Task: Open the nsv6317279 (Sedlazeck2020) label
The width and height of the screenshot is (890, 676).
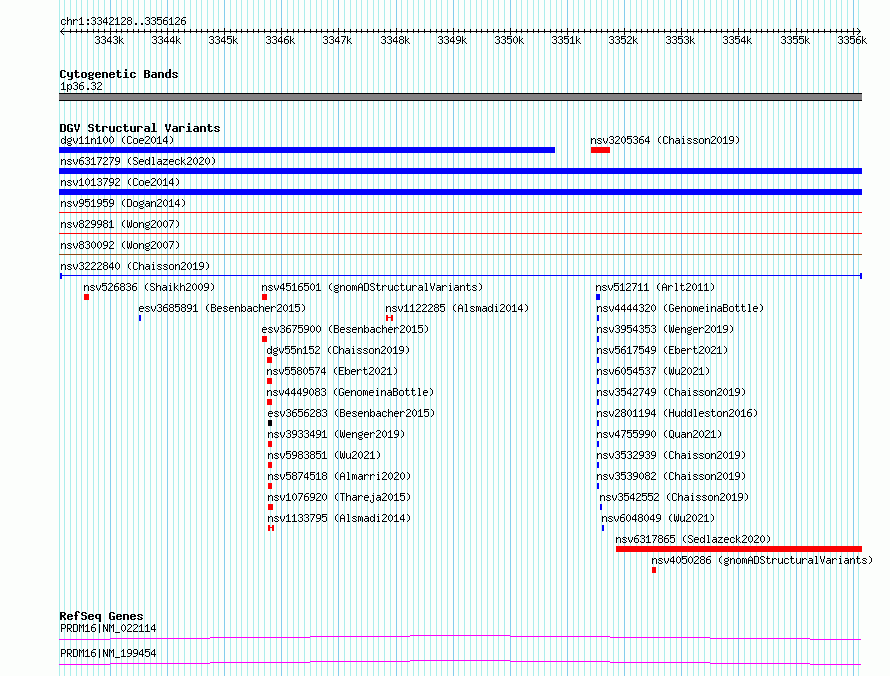Action: pyautogui.click(x=138, y=161)
